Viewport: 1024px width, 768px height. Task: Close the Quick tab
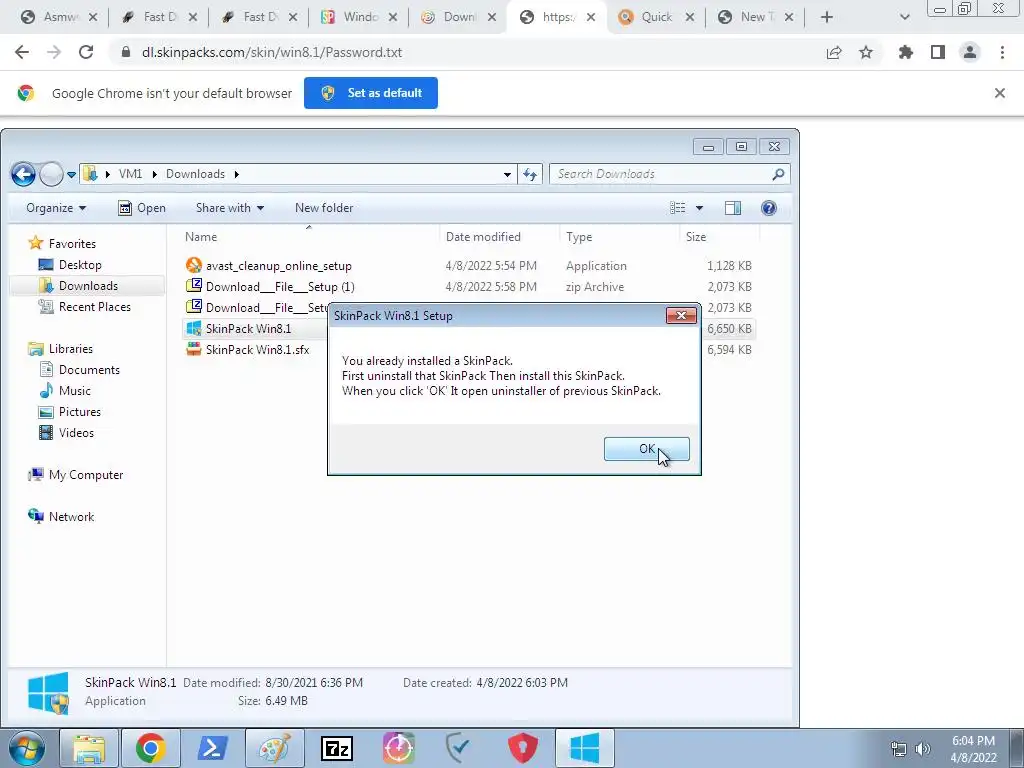tap(690, 17)
